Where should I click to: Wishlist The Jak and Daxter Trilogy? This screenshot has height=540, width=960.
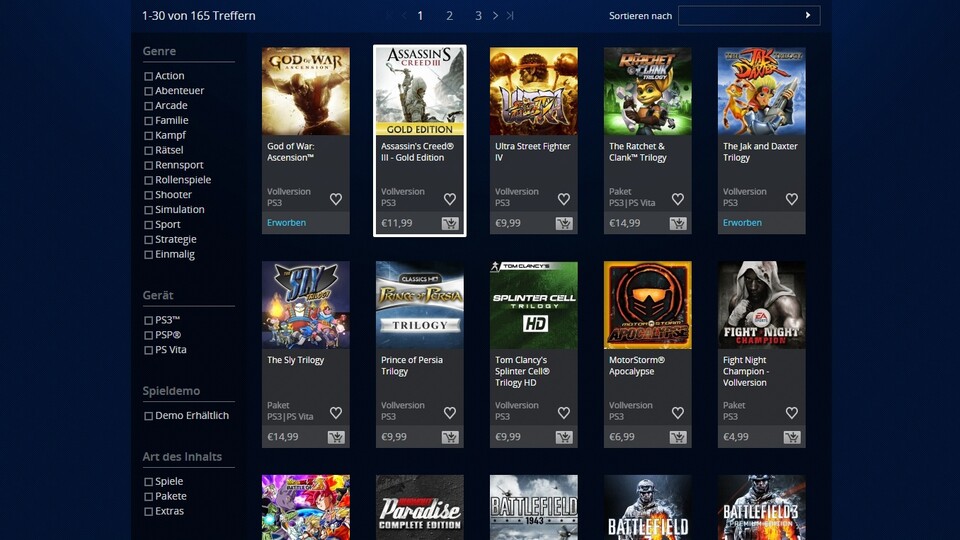tap(792, 199)
